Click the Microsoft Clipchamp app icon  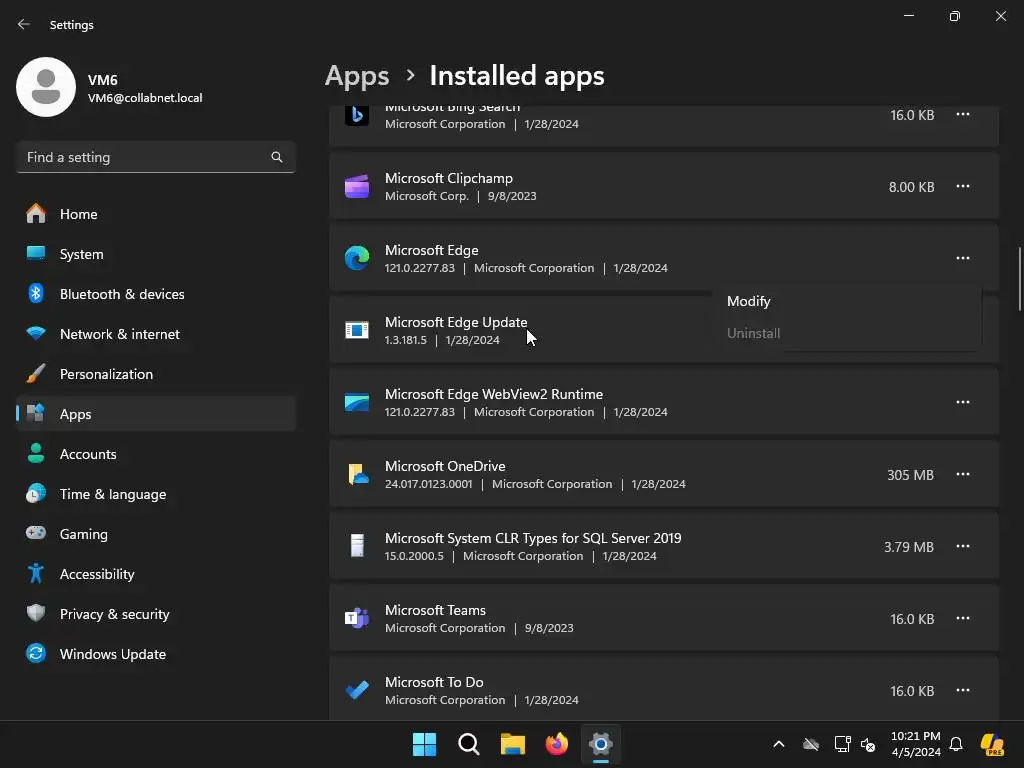coord(357,186)
